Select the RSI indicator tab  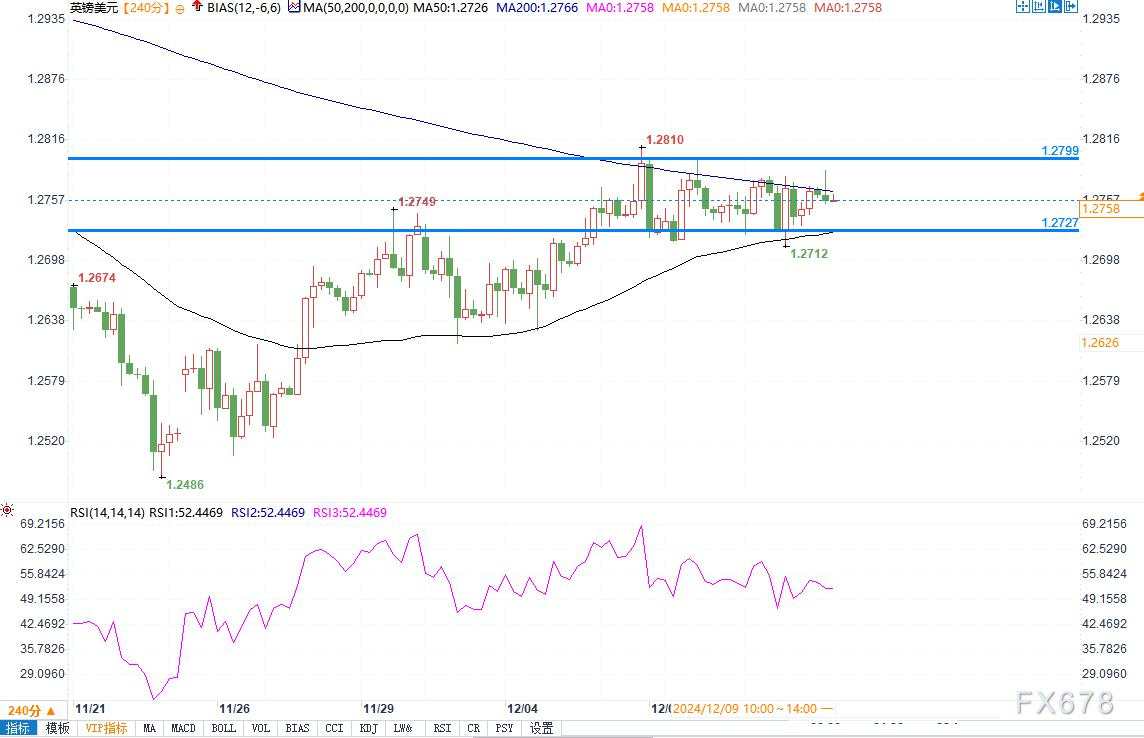tap(442, 728)
